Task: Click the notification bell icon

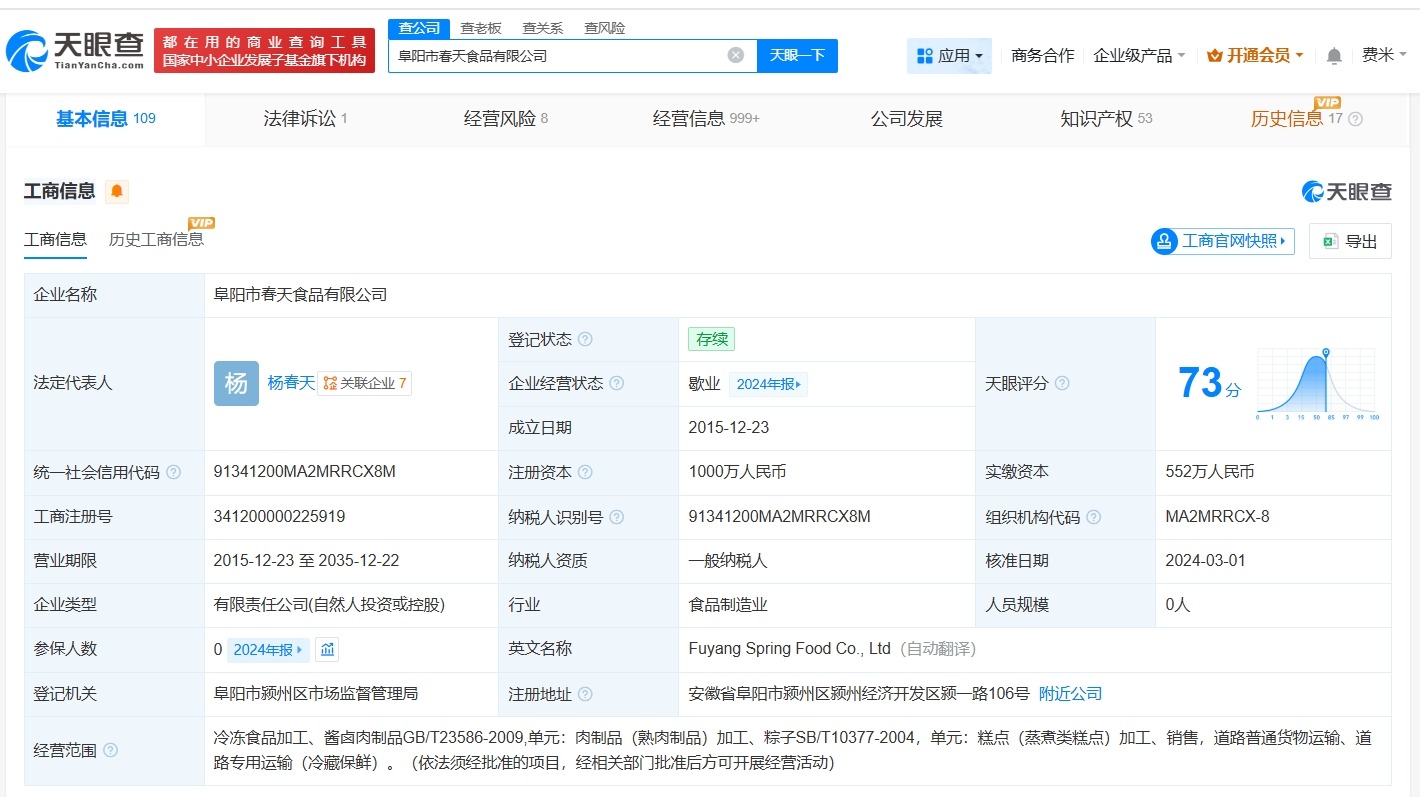Action: [1333, 56]
